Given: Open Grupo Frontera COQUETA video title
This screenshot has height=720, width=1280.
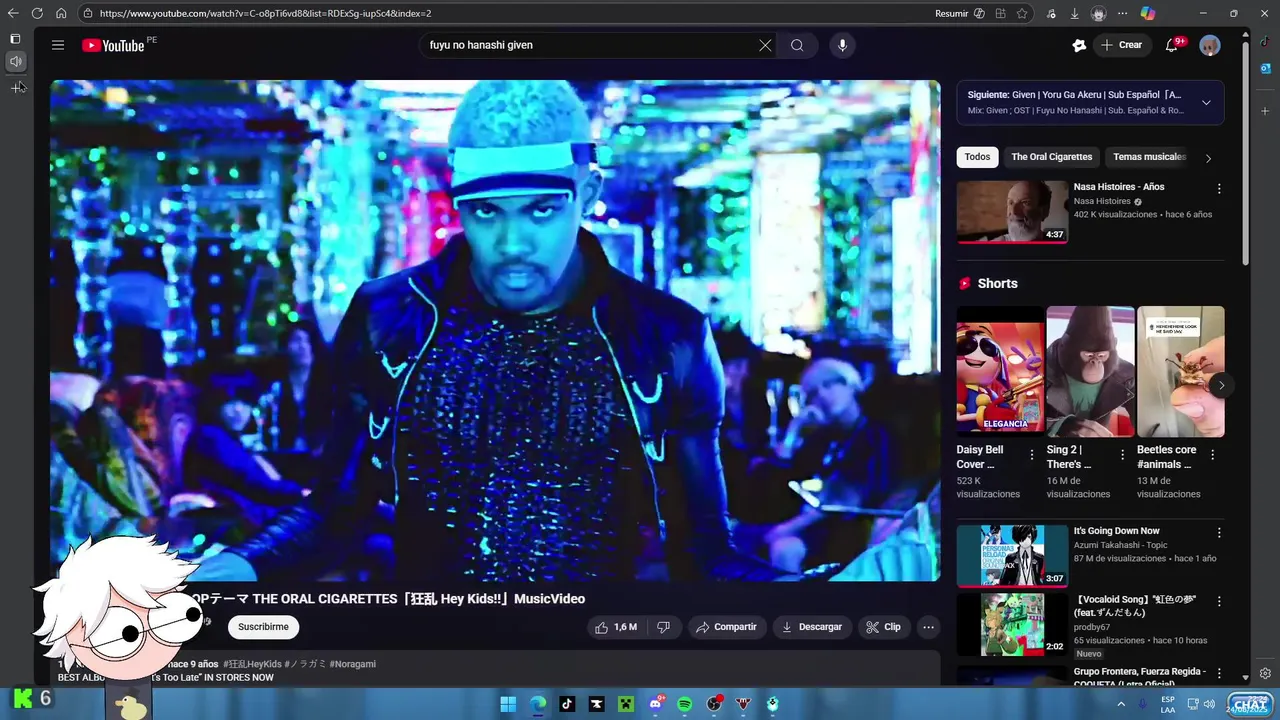Looking at the screenshot, I should [1140, 676].
